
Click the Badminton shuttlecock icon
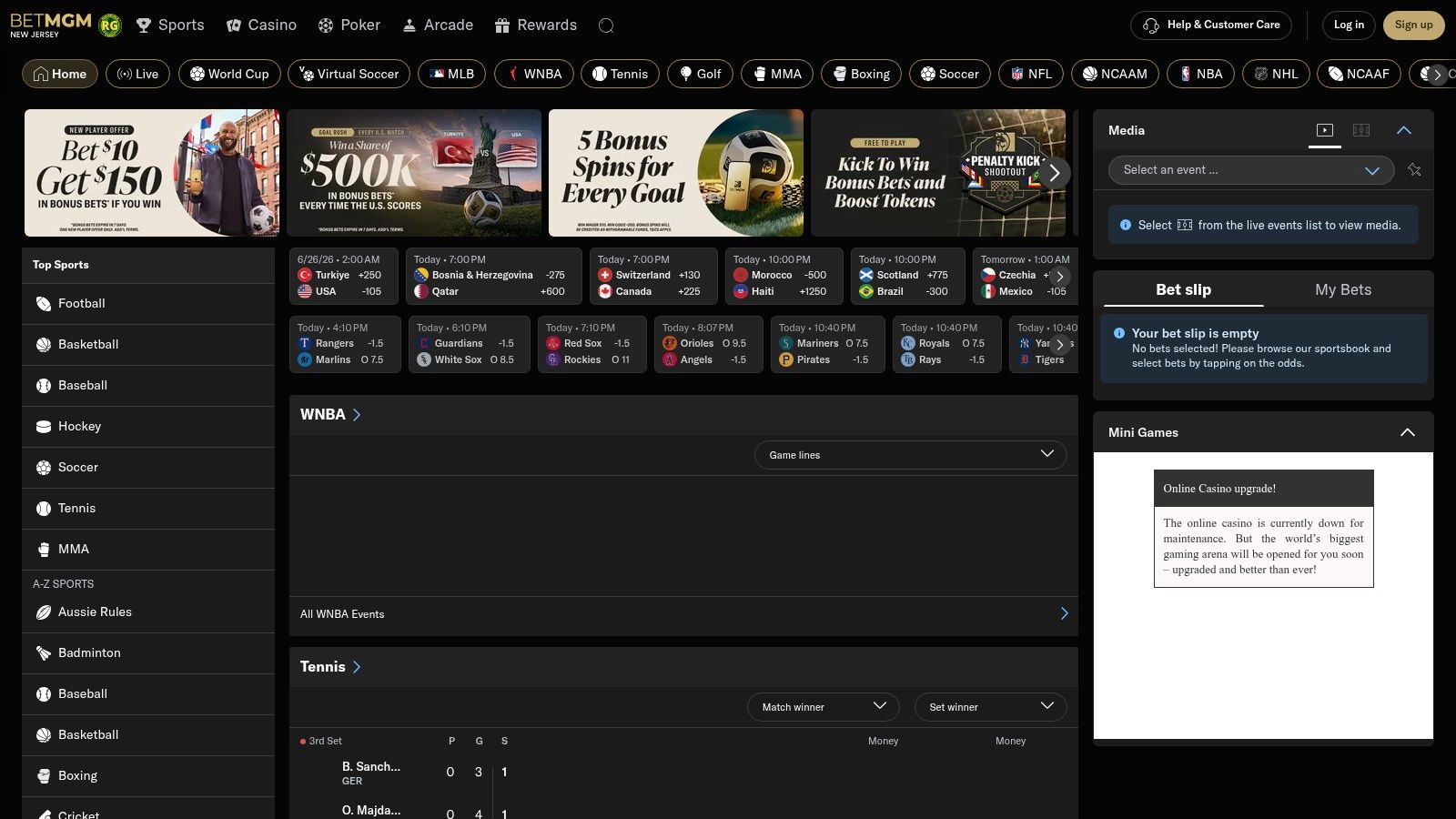point(44,653)
